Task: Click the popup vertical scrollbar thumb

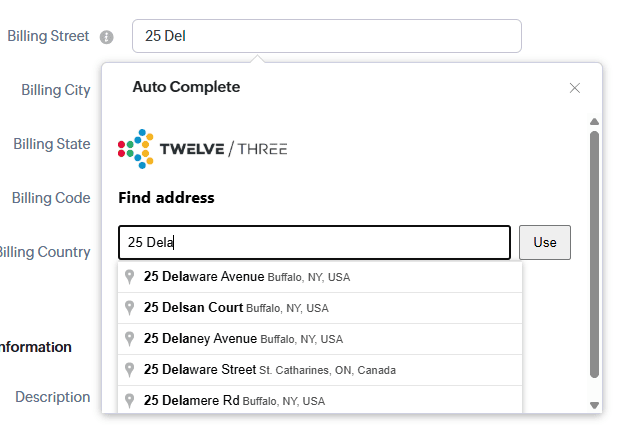Action: click(594, 254)
